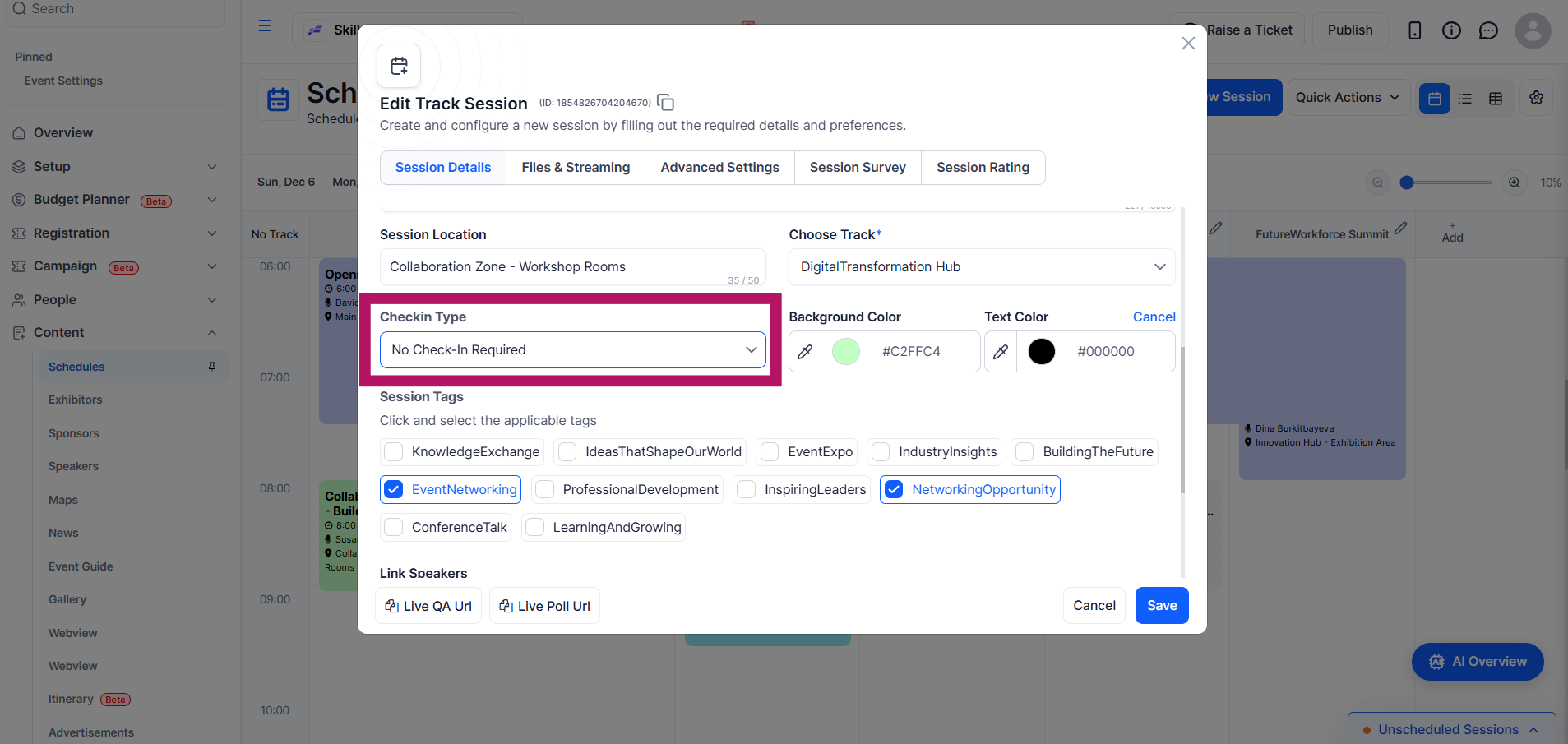The width and height of the screenshot is (1568, 744).
Task: Check the IdeasThatShapeOurWorld tag
Action: (567, 452)
